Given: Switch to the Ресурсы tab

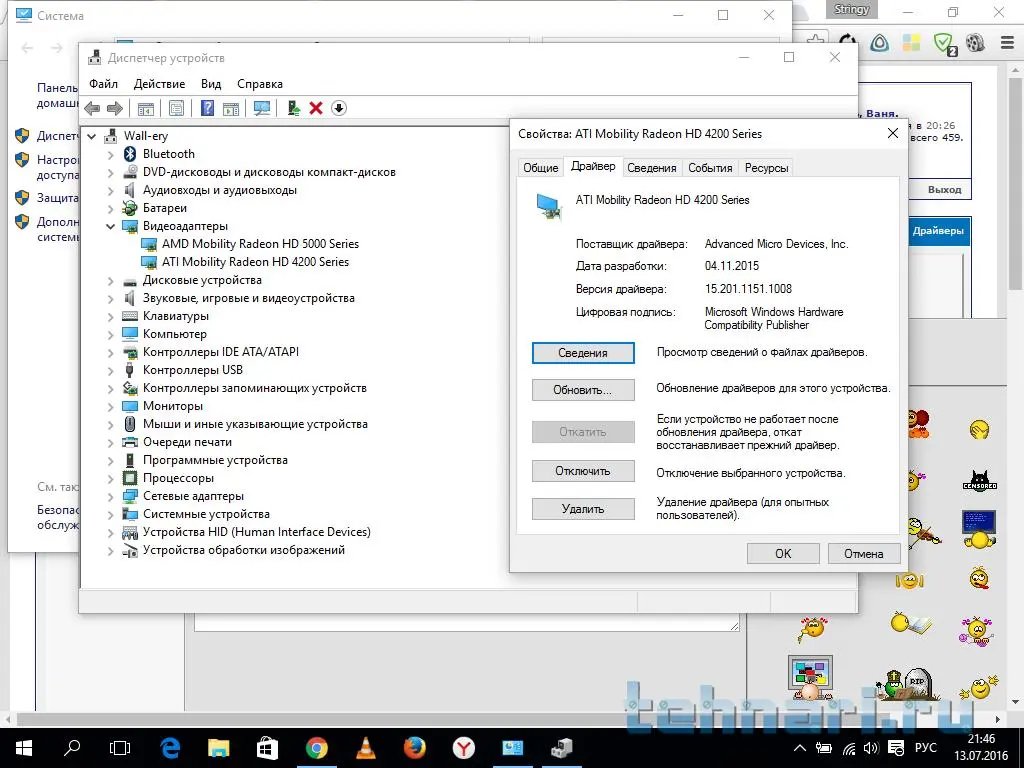Looking at the screenshot, I should [766, 168].
